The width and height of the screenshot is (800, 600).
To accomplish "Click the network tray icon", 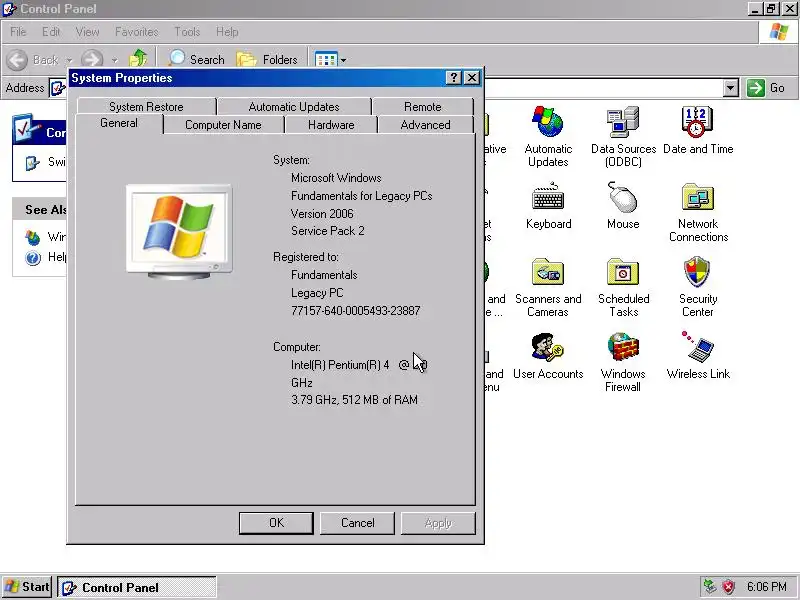I will (x=710, y=587).
